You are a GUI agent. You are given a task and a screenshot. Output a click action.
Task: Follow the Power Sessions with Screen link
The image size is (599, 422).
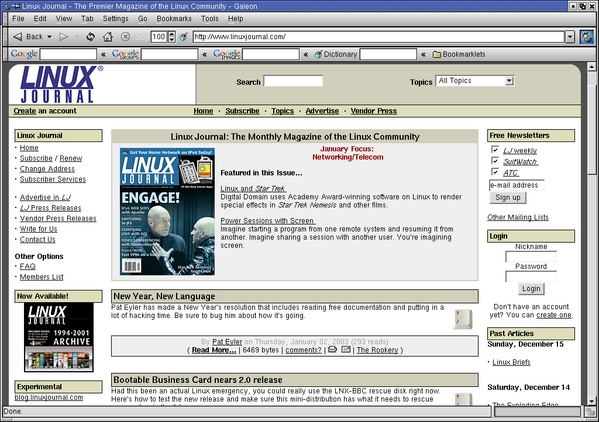[268, 221]
